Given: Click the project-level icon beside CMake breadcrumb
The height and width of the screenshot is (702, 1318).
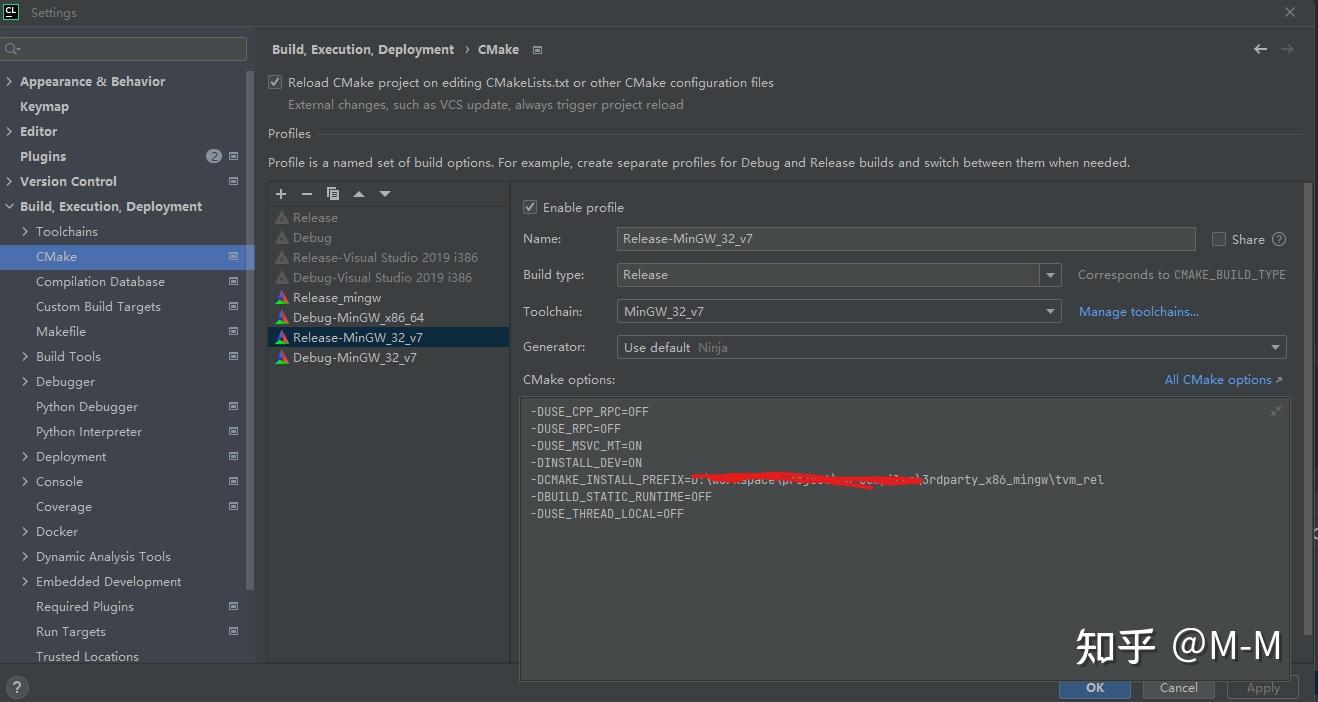Looking at the screenshot, I should coord(537,50).
